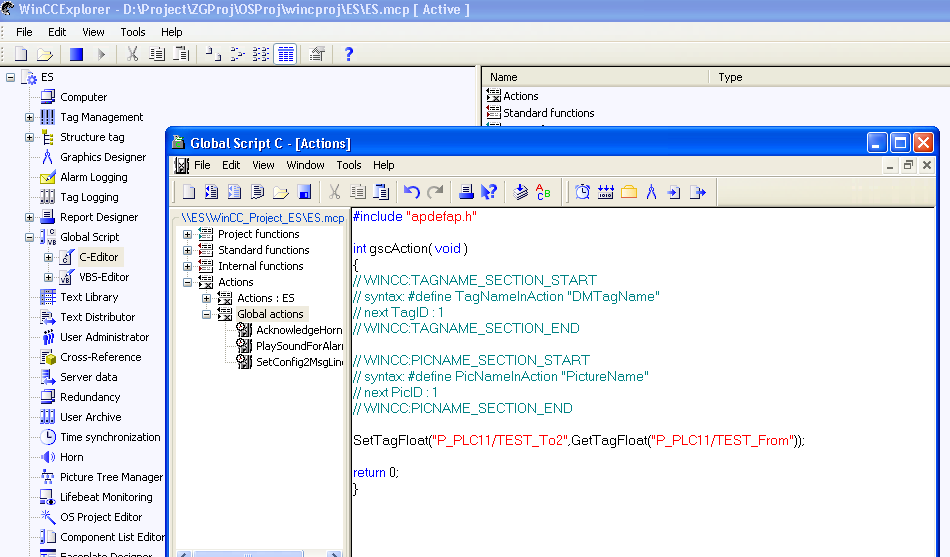This screenshot has height=557, width=950.
Task: Expand Internal functions in script tree
Action: pyautogui.click(x=187, y=266)
